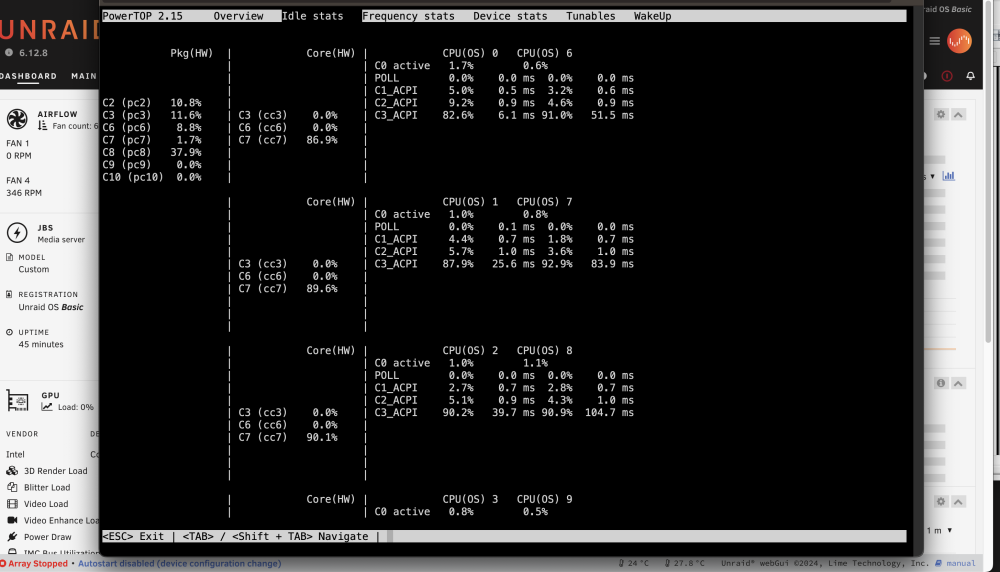Click the 3D Render Load label
This screenshot has width=1000, height=572.
(55, 471)
